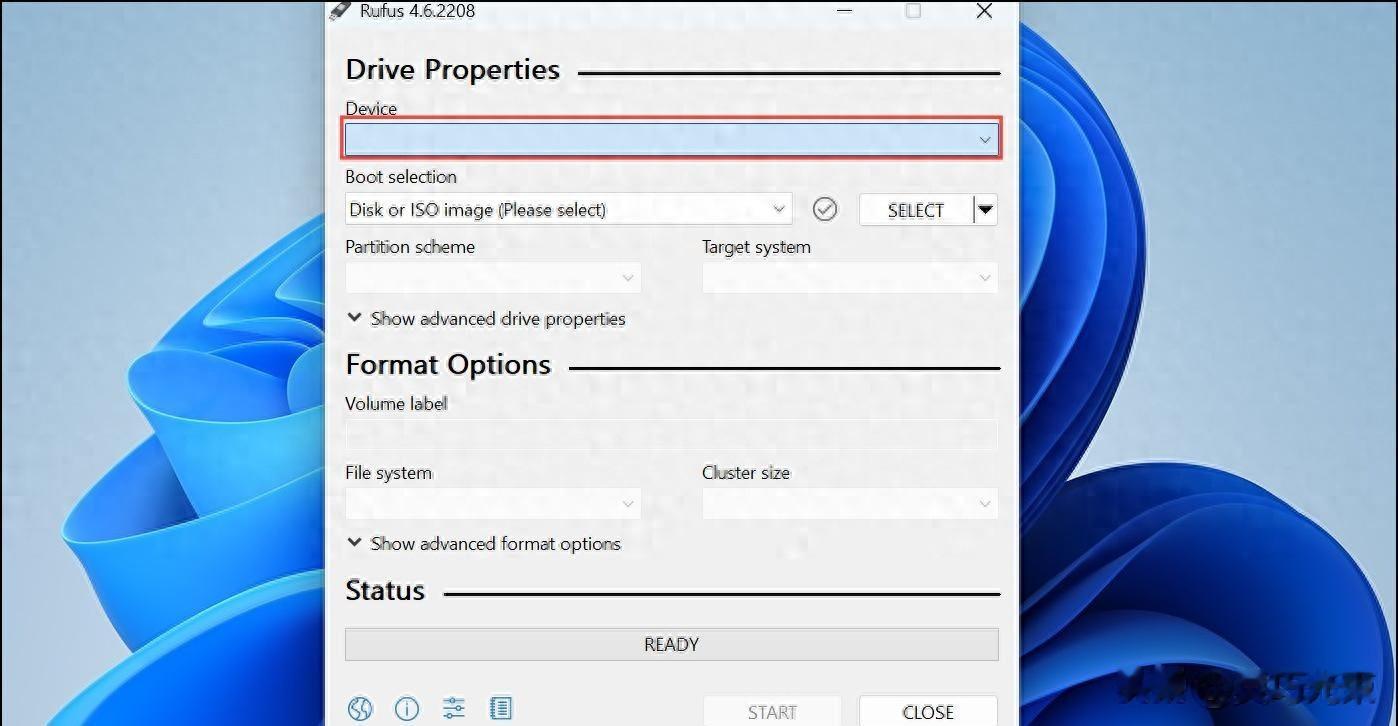Expand Show advanced format options

tap(484, 543)
